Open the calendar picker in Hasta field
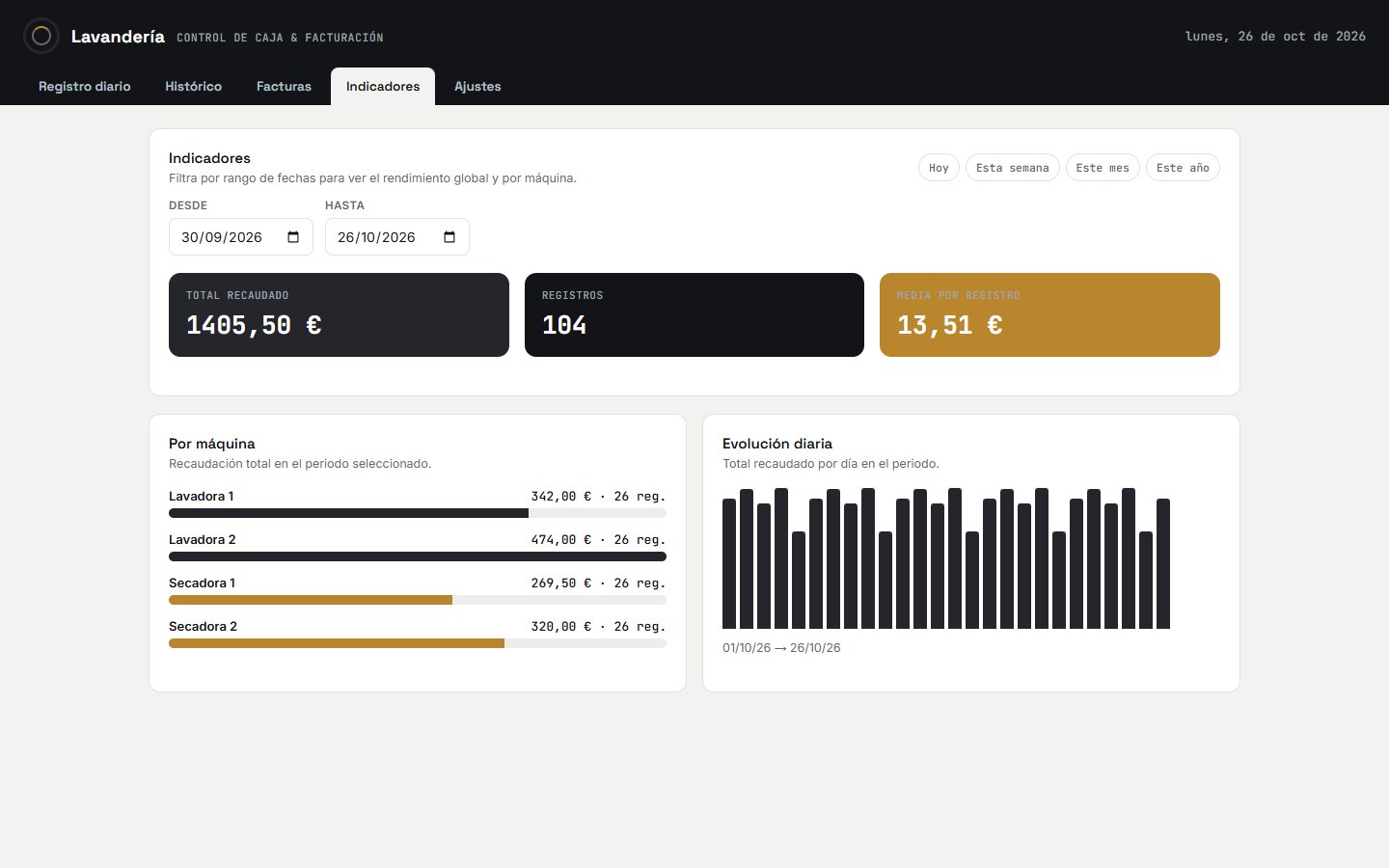 (449, 237)
